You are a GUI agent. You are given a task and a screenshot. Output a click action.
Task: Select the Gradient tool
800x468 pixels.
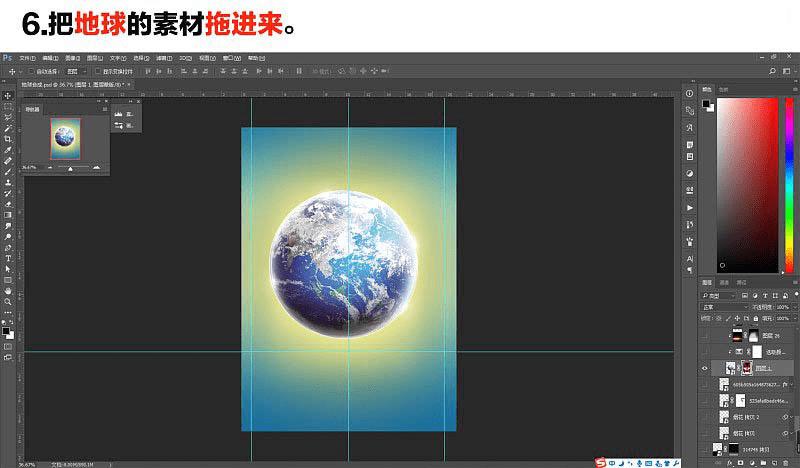[8, 215]
